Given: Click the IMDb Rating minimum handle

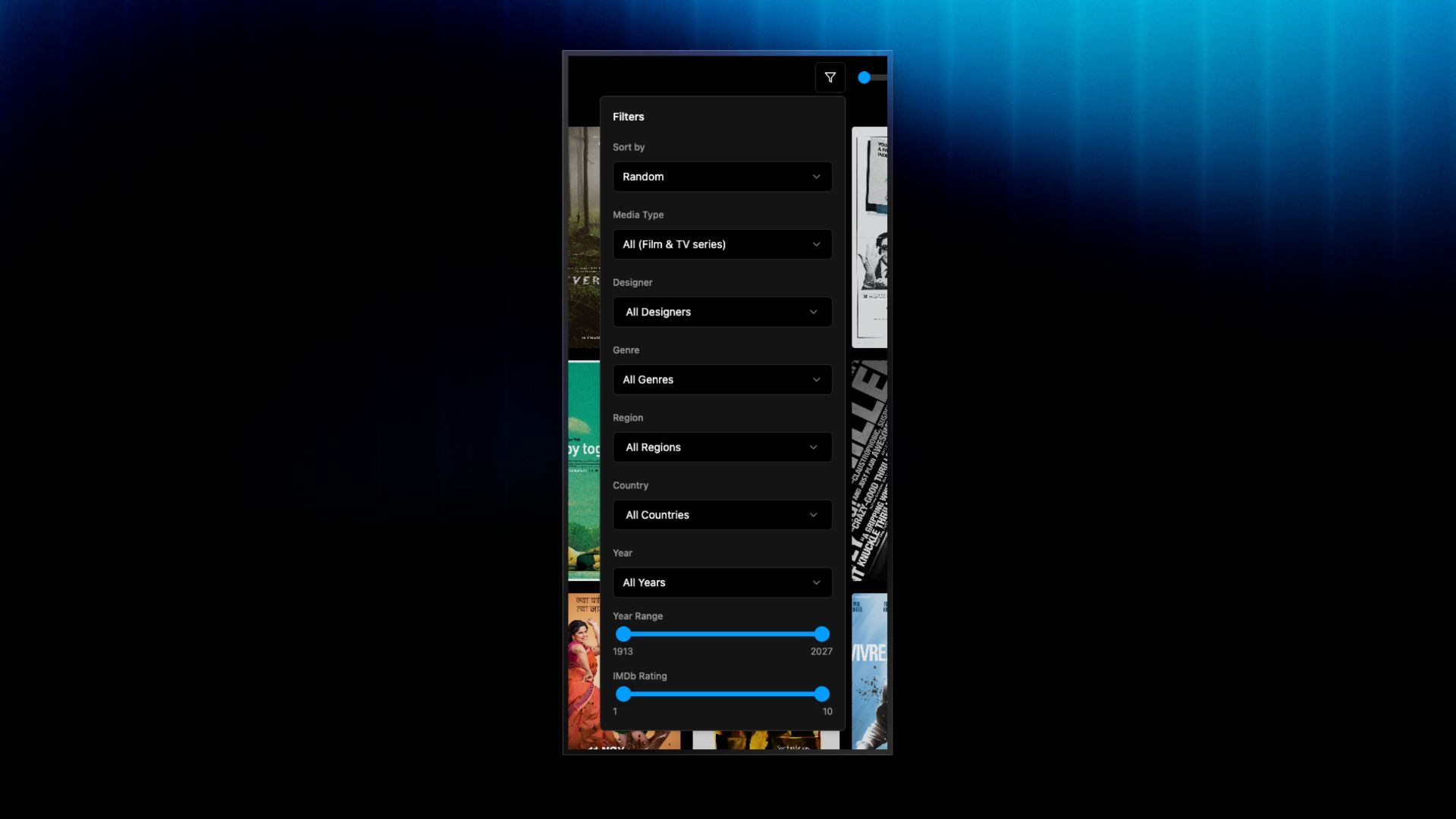Looking at the screenshot, I should 623,694.
